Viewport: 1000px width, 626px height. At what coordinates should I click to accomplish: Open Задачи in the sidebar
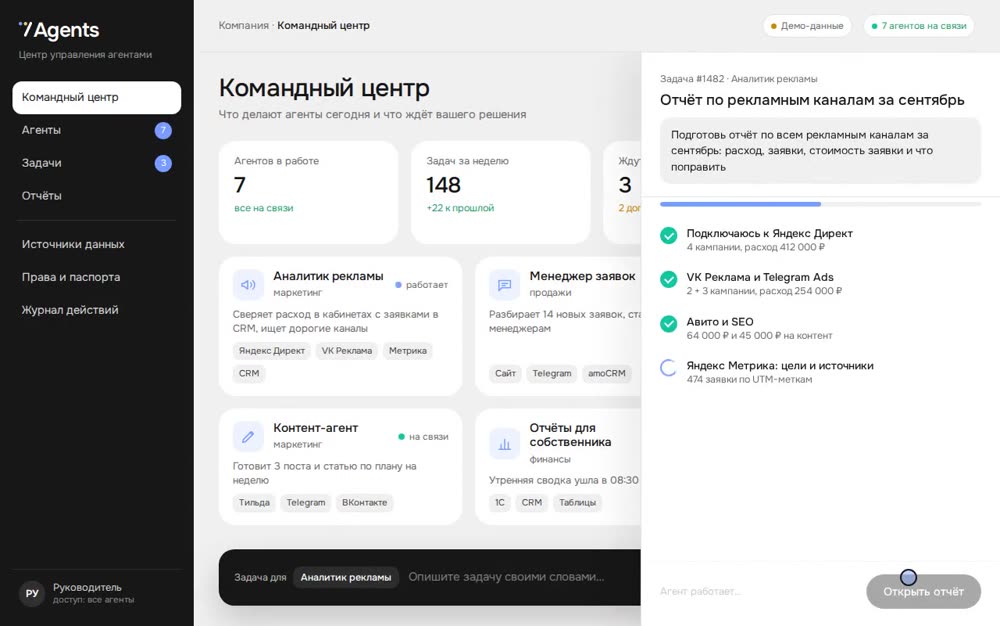click(96, 163)
